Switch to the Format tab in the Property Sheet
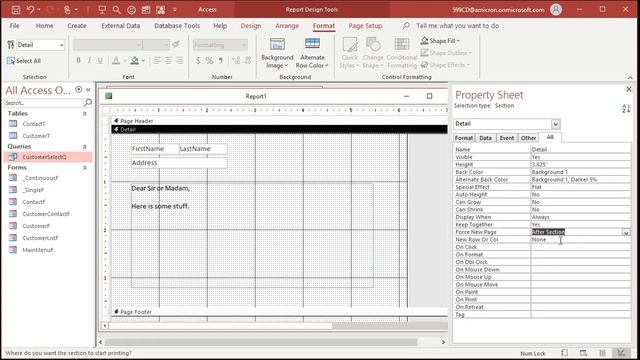This screenshot has width=640, height=360. click(x=464, y=138)
